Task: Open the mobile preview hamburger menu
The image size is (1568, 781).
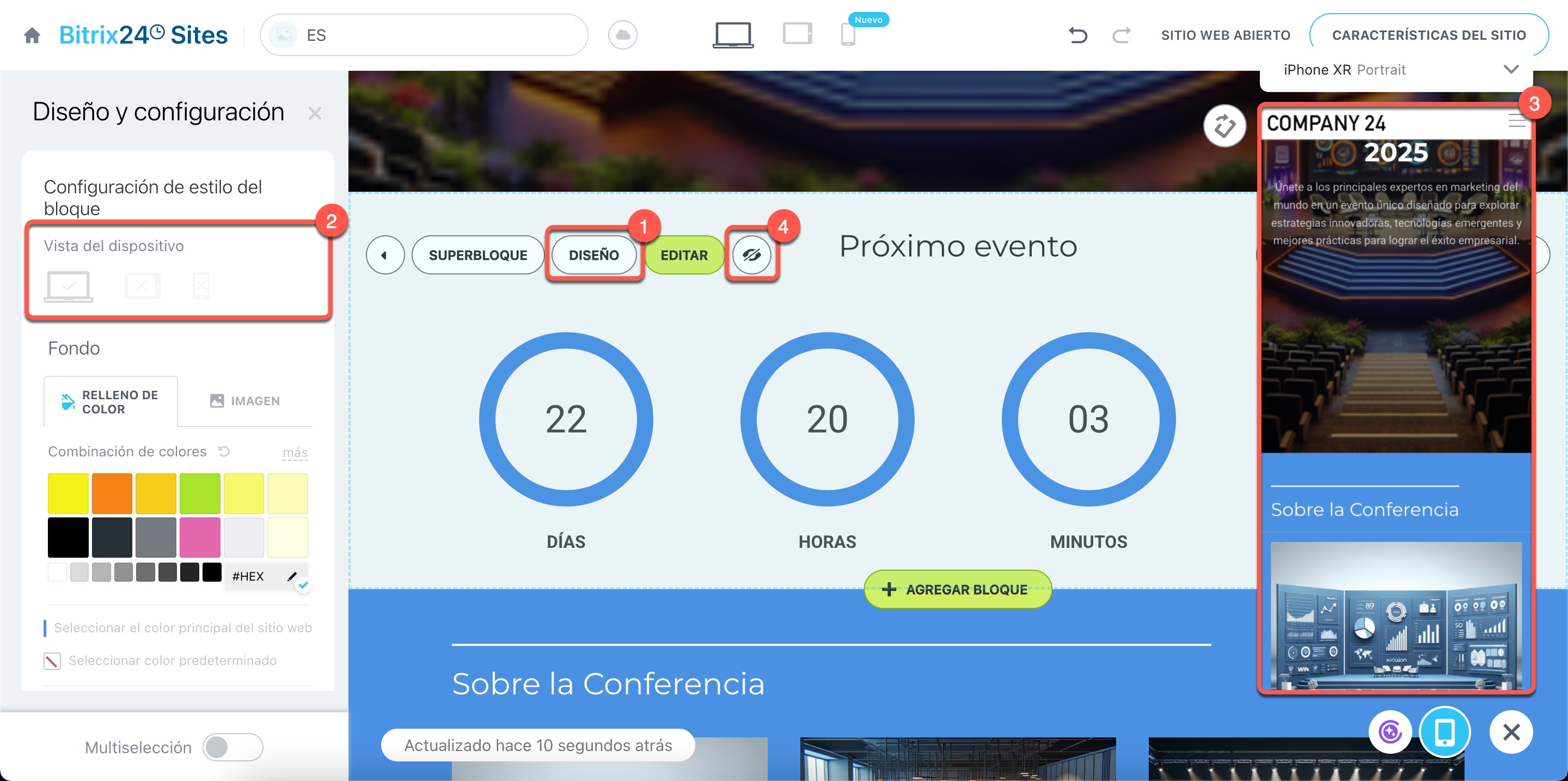Action: click(x=1516, y=121)
